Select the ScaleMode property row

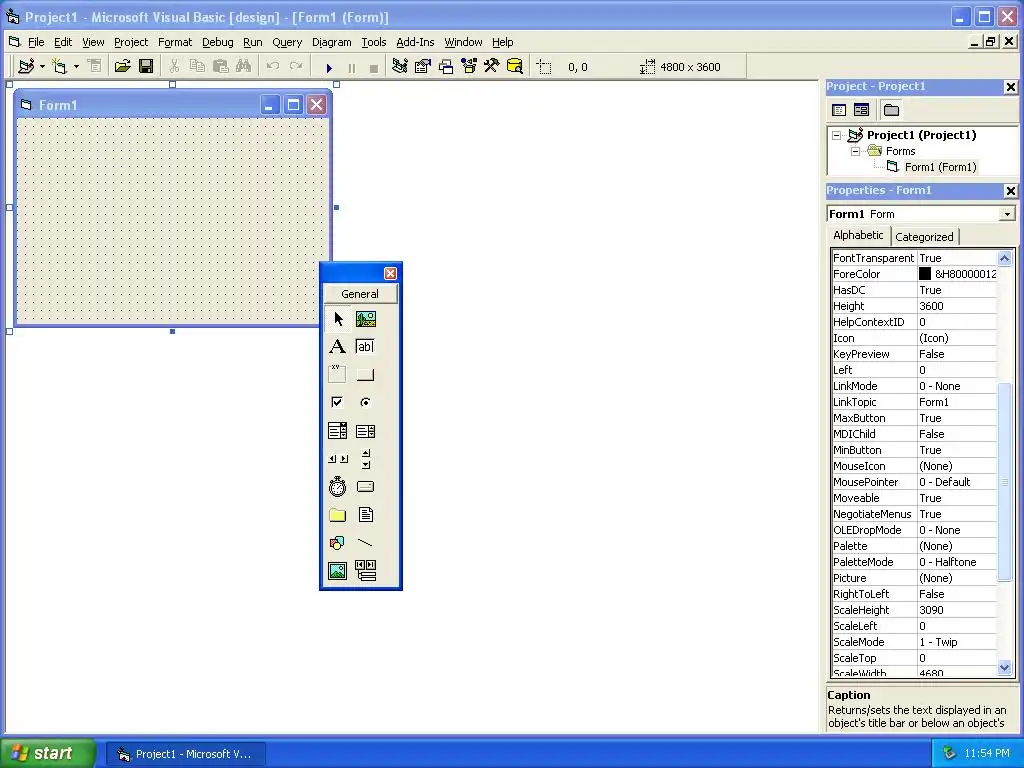pos(914,642)
